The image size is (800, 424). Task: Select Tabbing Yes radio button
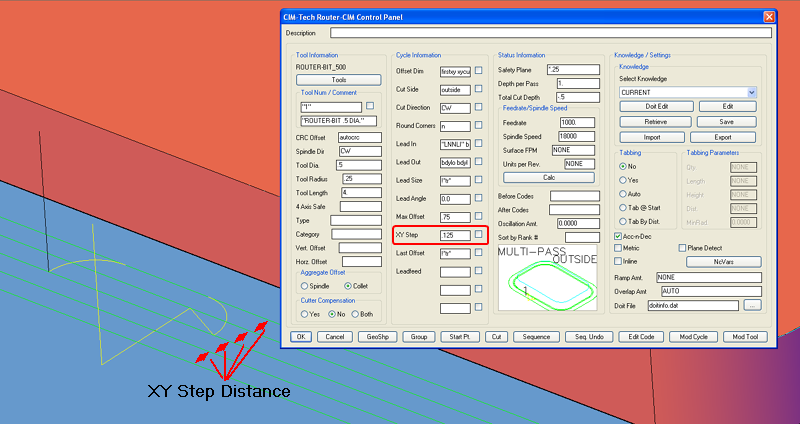click(x=622, y=180)
